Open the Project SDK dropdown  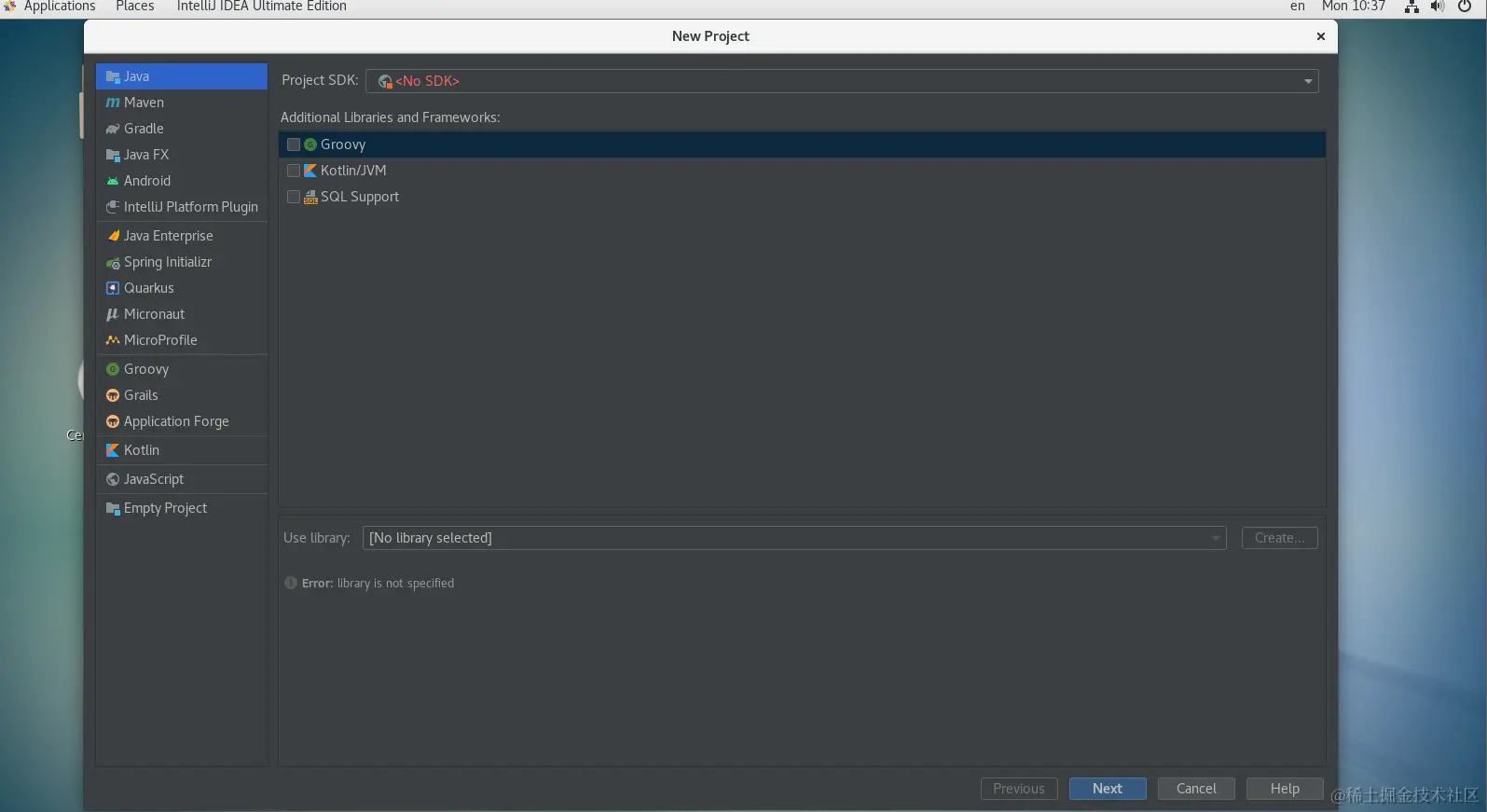click(x=842, y=81)
